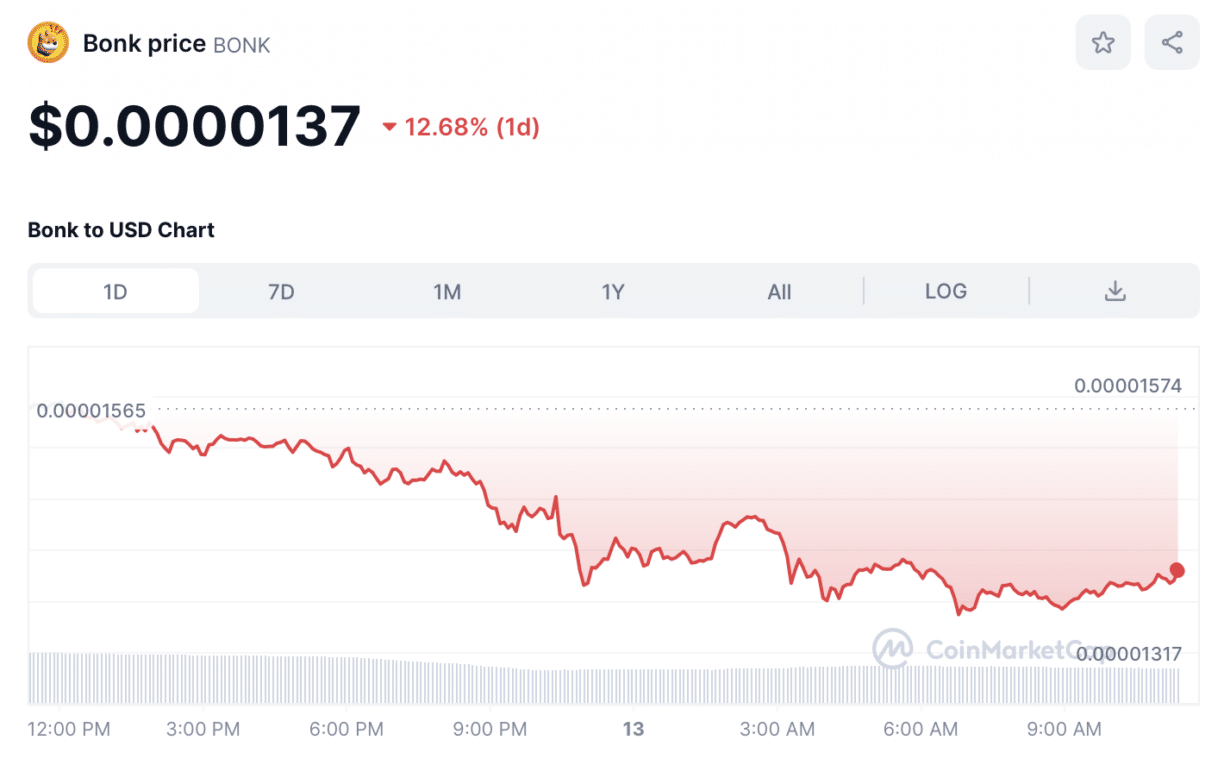Click the 6:00 PM time axis label
Viewport: 1224px width, 759px height.
346,729
